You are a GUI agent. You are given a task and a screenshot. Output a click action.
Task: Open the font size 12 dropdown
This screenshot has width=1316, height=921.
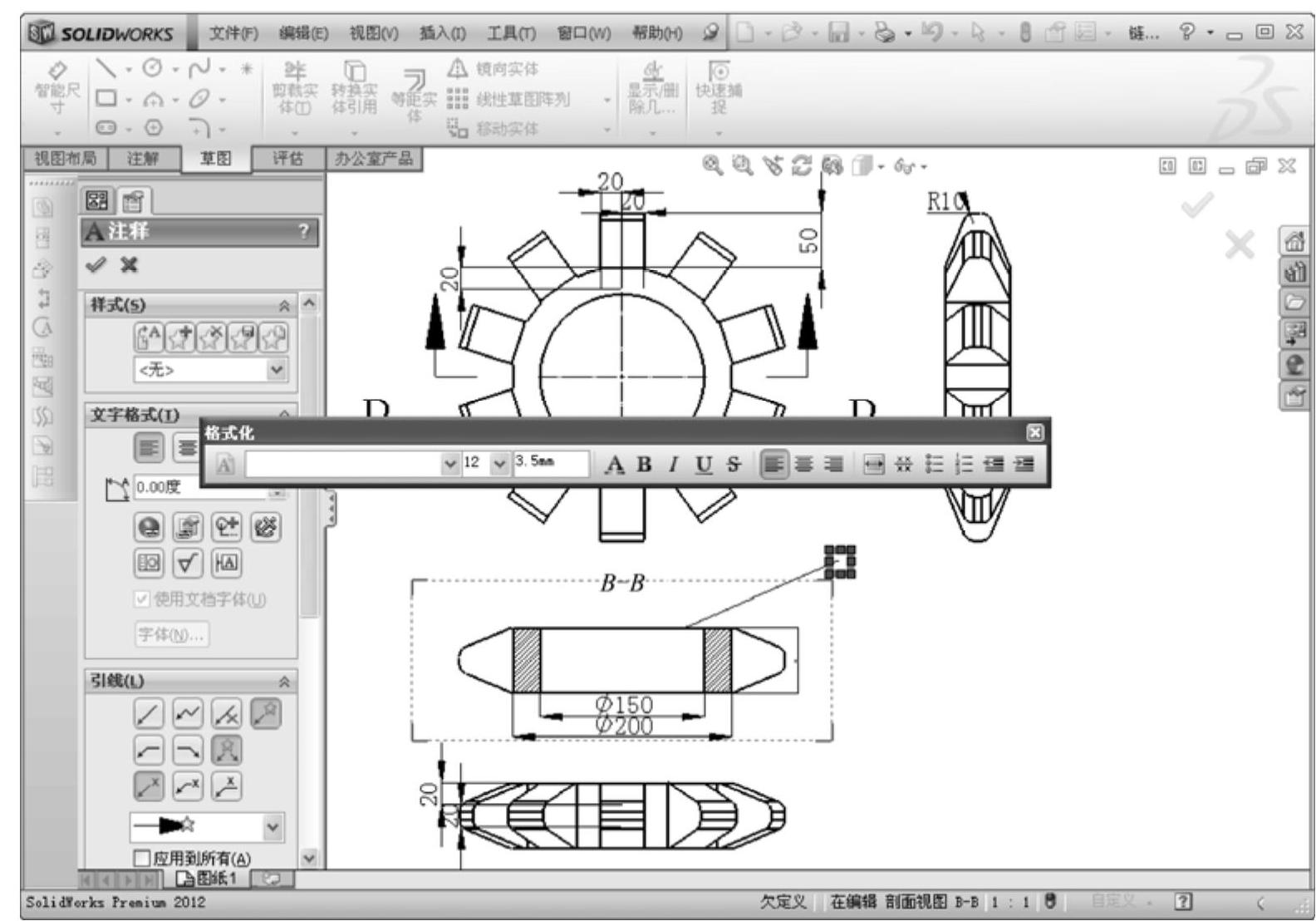pos(499,464)
